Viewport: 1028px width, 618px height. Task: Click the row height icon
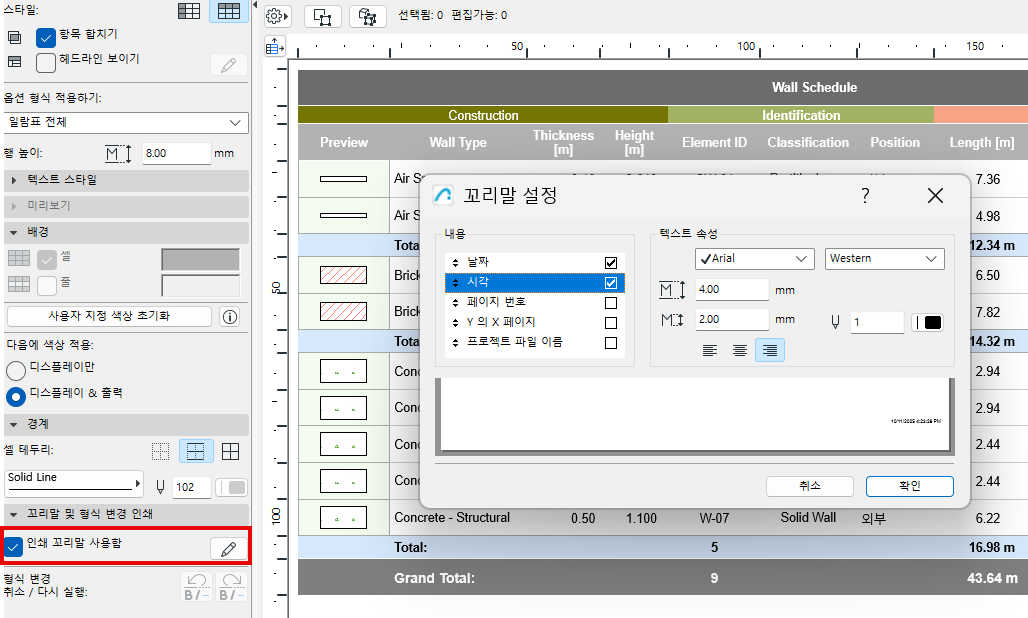[x=119, y=154]
